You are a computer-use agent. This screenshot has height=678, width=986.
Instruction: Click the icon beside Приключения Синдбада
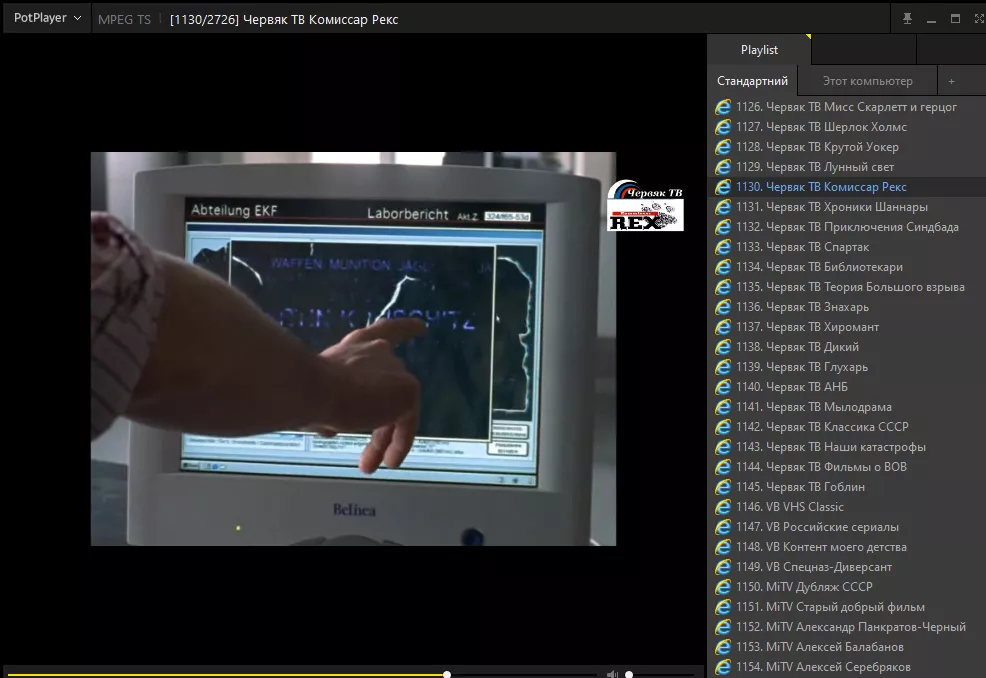tap(723, 227)
